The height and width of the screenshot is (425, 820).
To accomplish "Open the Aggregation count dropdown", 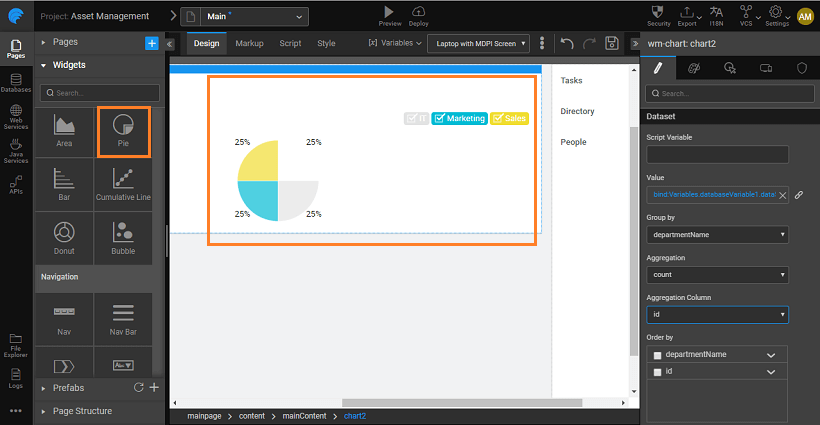I will coord(717,274).
